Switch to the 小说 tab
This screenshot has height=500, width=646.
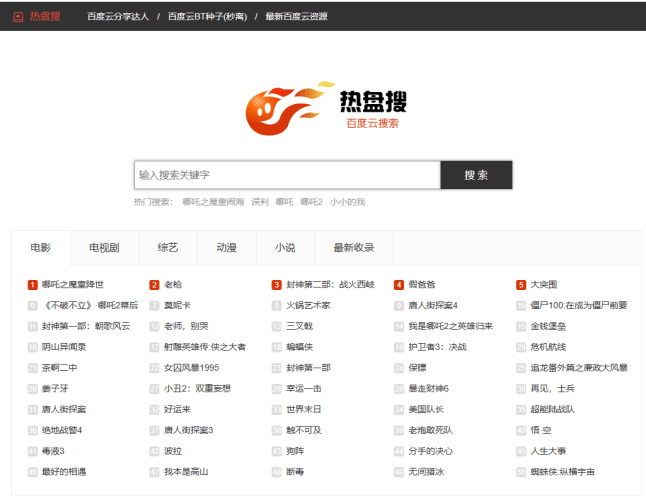(285, 248)
